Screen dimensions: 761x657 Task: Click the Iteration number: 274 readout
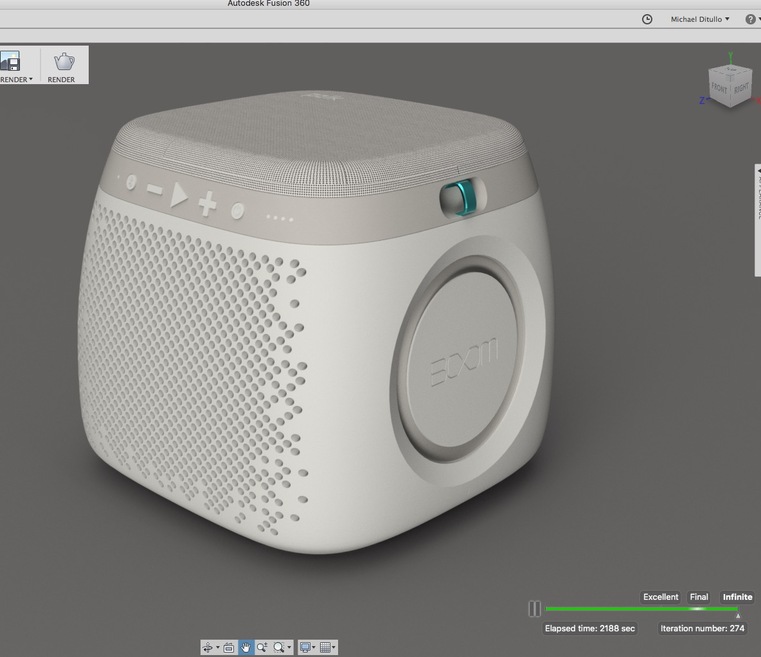coord(702,628)
